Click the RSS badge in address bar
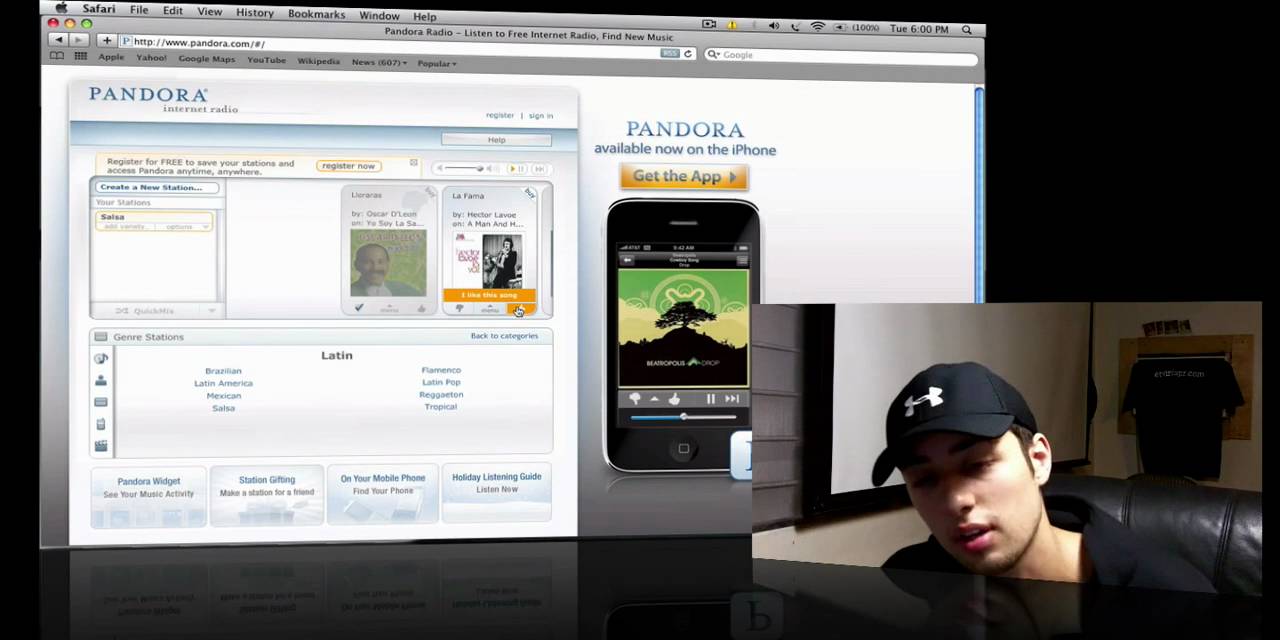Screen dimensions: 1280x640 [671, 53]
